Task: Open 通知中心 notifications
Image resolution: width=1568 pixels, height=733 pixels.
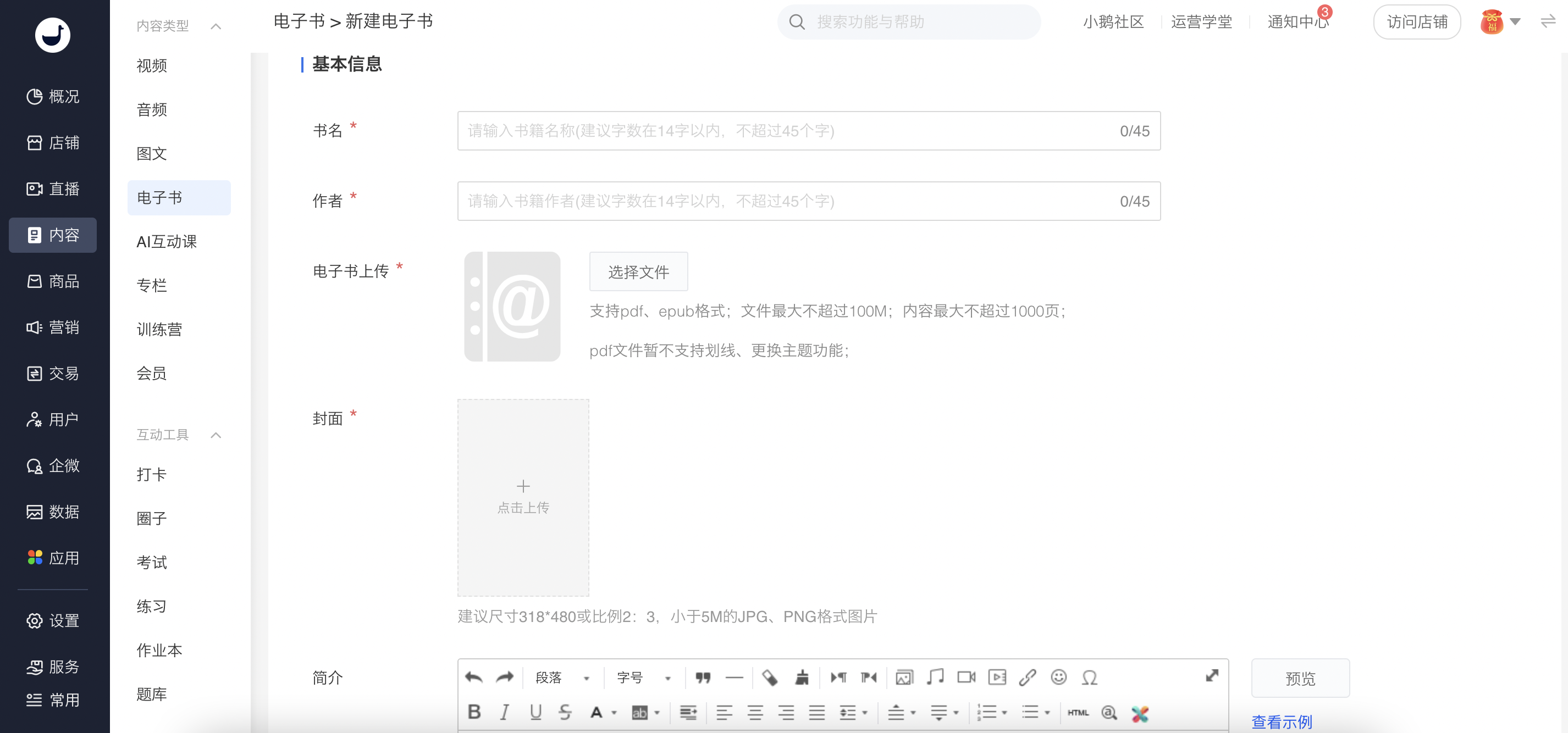Action: (x=1297, y=22)
